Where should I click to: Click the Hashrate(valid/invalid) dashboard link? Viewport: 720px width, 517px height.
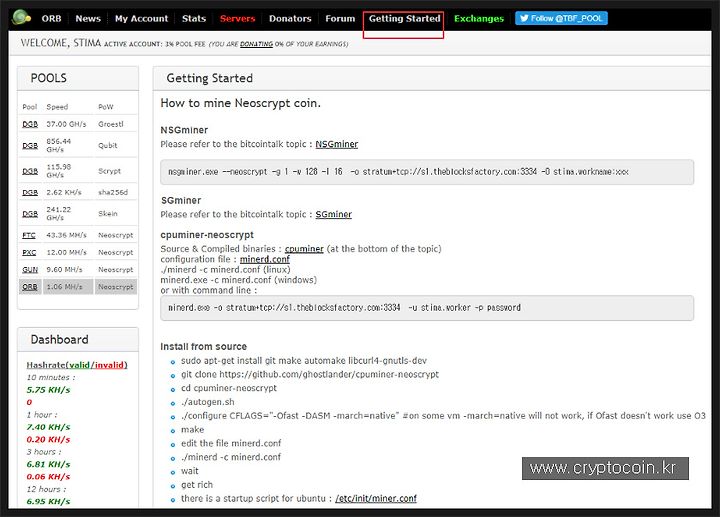pos(77,365)
